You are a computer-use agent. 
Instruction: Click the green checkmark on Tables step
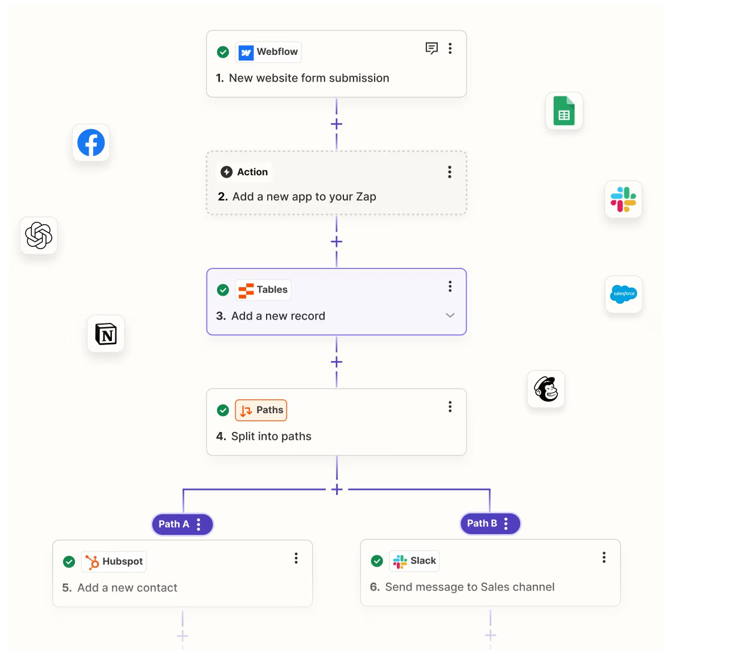[x=223, y=290]
